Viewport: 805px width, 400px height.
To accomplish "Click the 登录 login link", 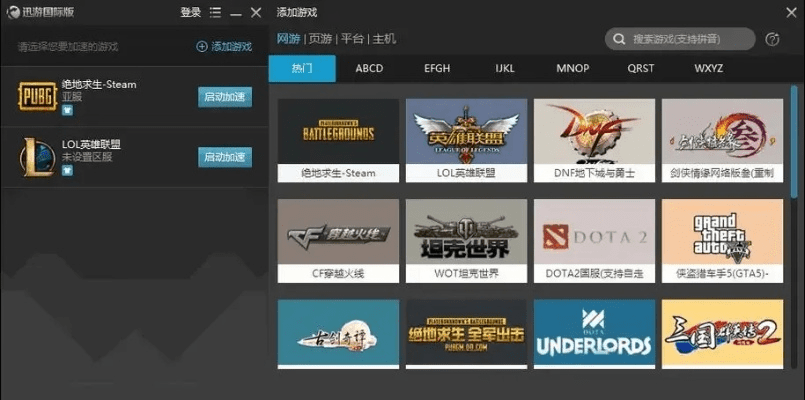I will (x=190, y=13).
